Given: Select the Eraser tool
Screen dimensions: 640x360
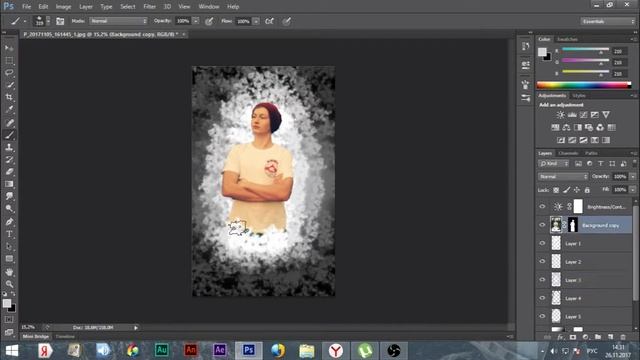Looking at the screenshot, I should coord(9,172).
